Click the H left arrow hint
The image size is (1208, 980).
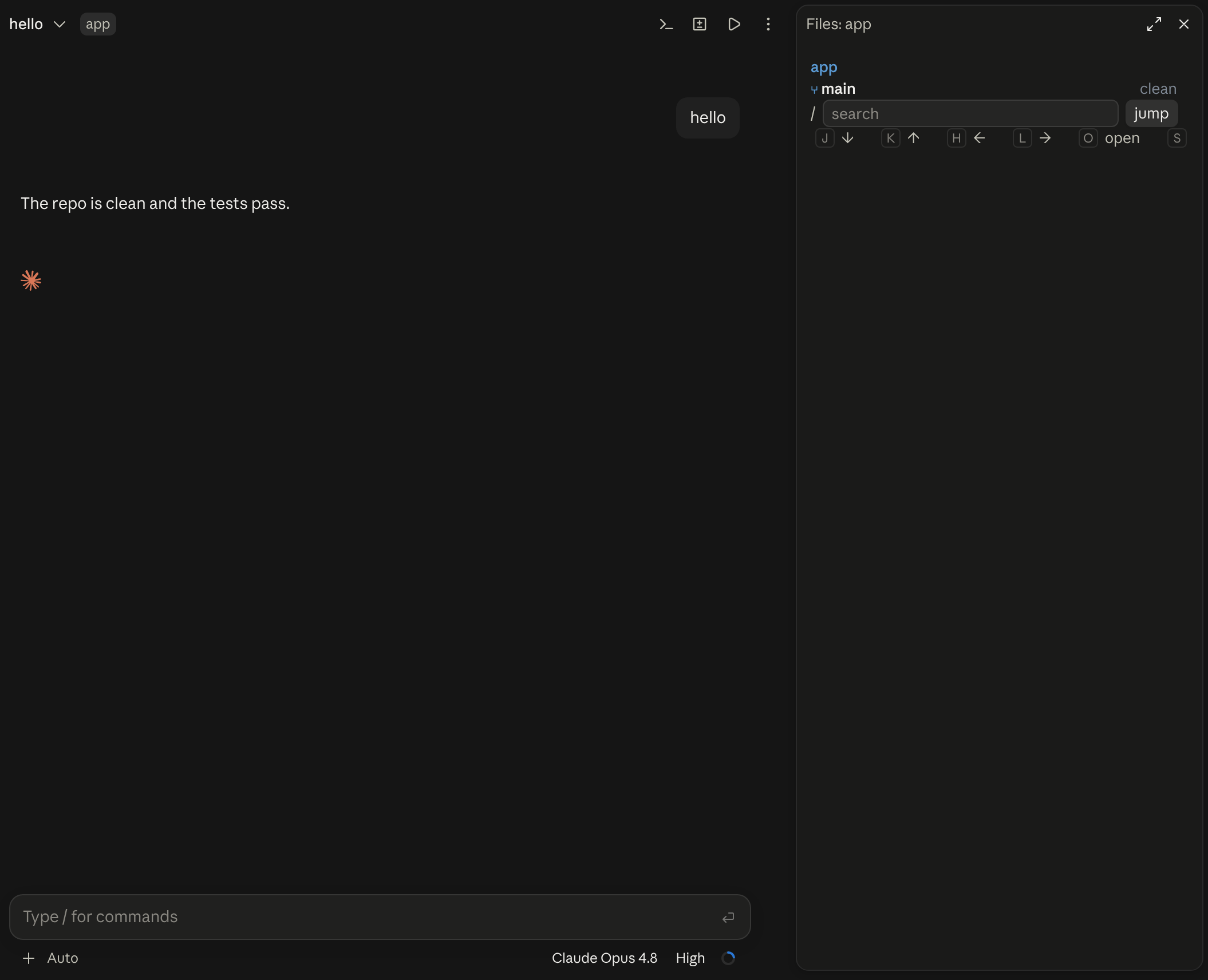pos(967,138)
